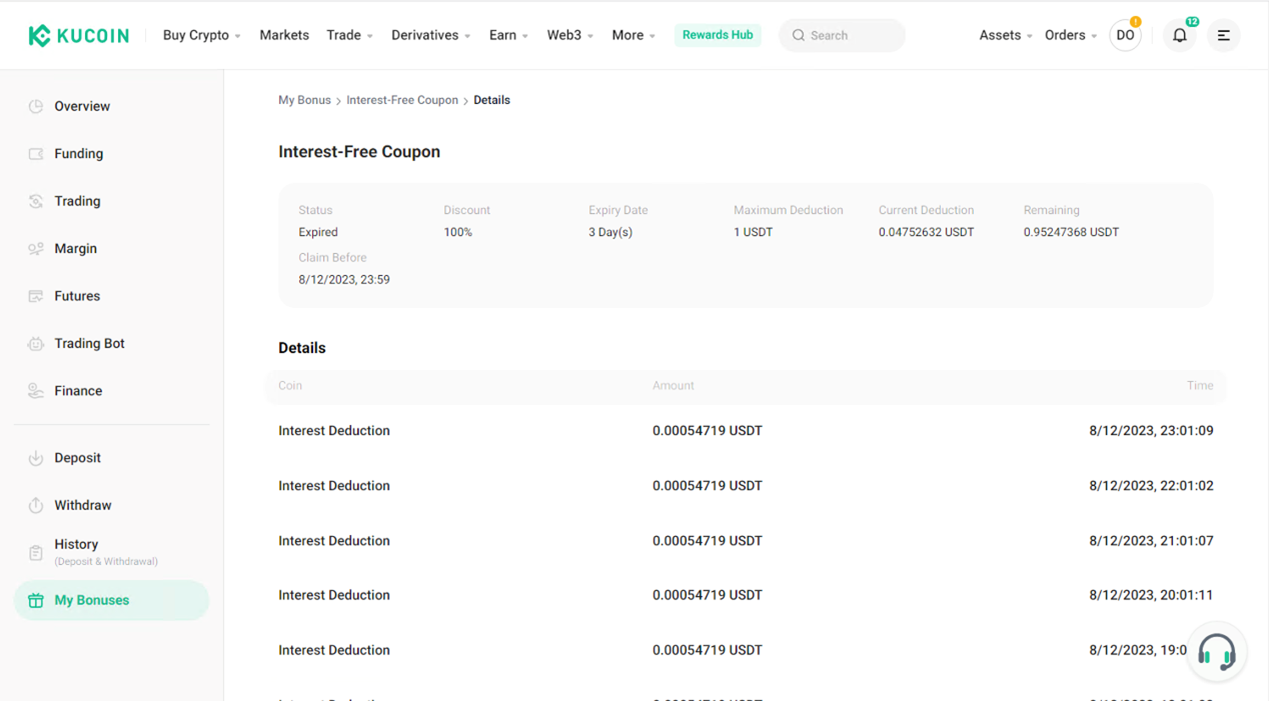Click the timestamp 8/12/2023, 21:01:07
This screenshot has height=701, width=1269.
[x=1151, y=541]
